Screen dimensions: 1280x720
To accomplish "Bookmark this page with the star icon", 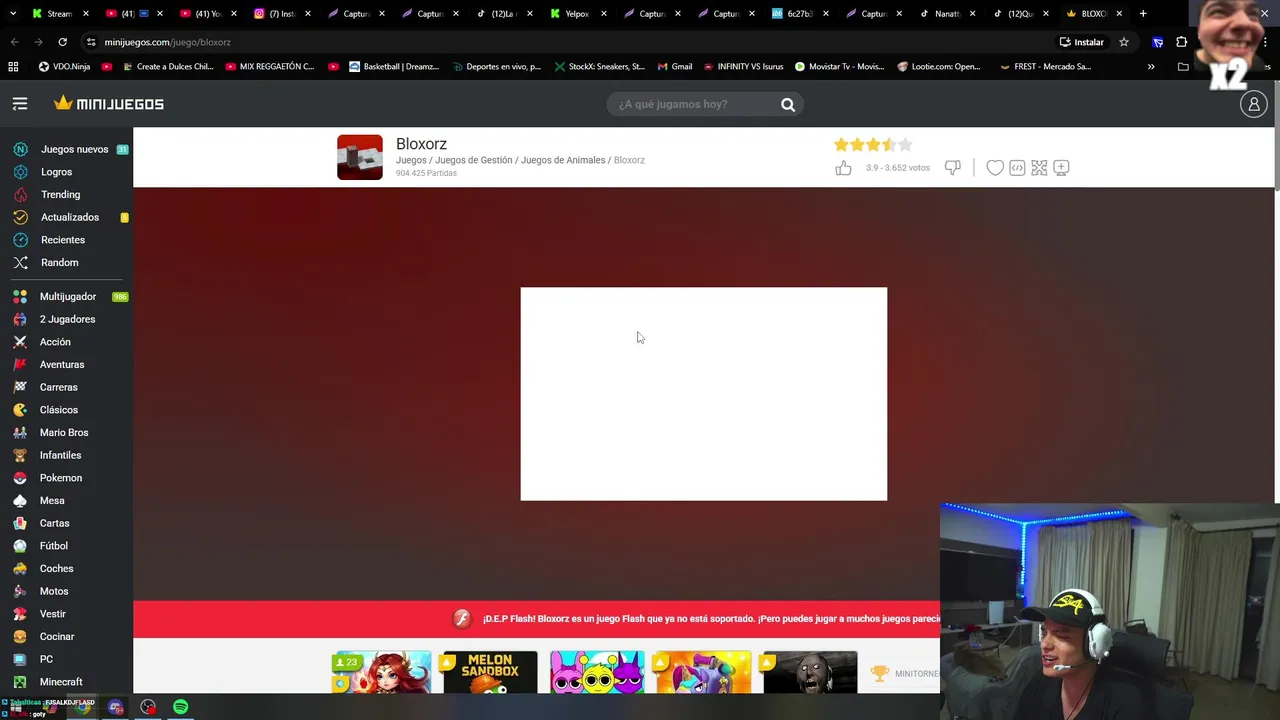I will pyautogui.click(x=1124, y=42).
